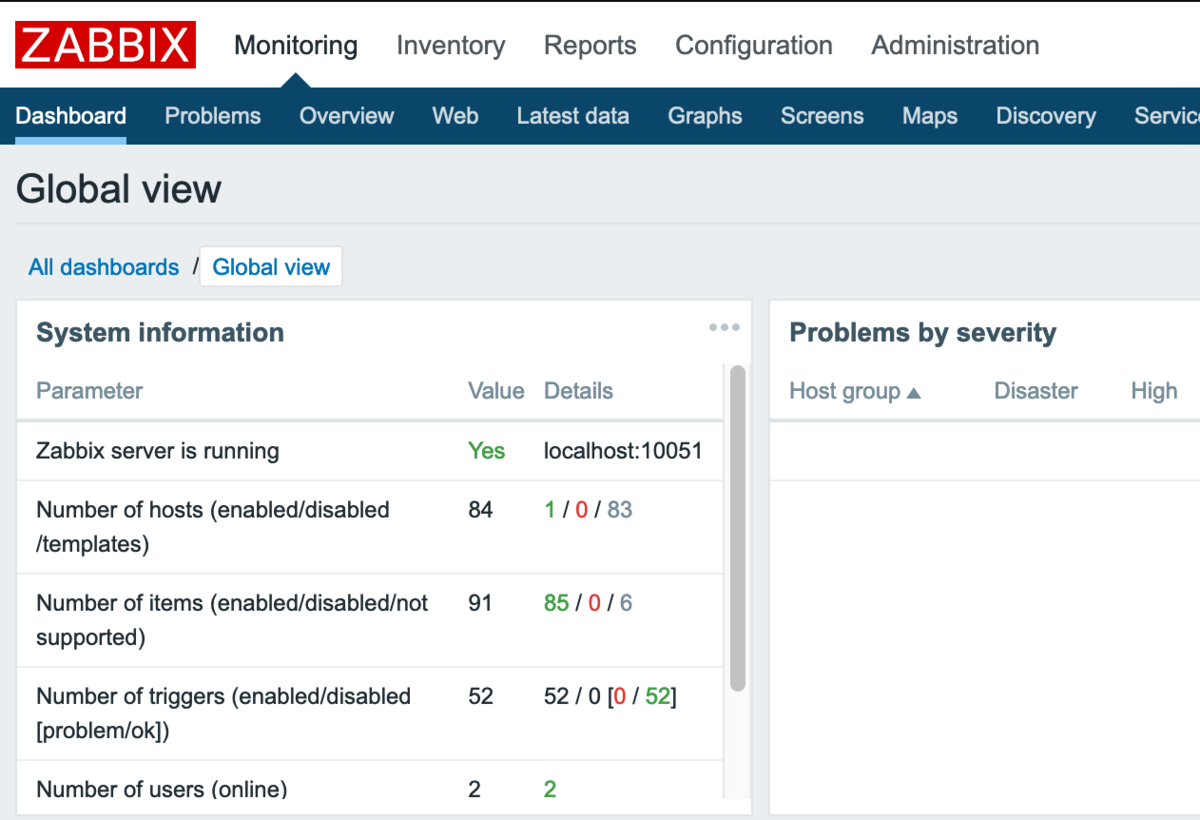1200x820 pixels.
Task: Click the 'Number of users (online)' label
Action: (162, 789)
